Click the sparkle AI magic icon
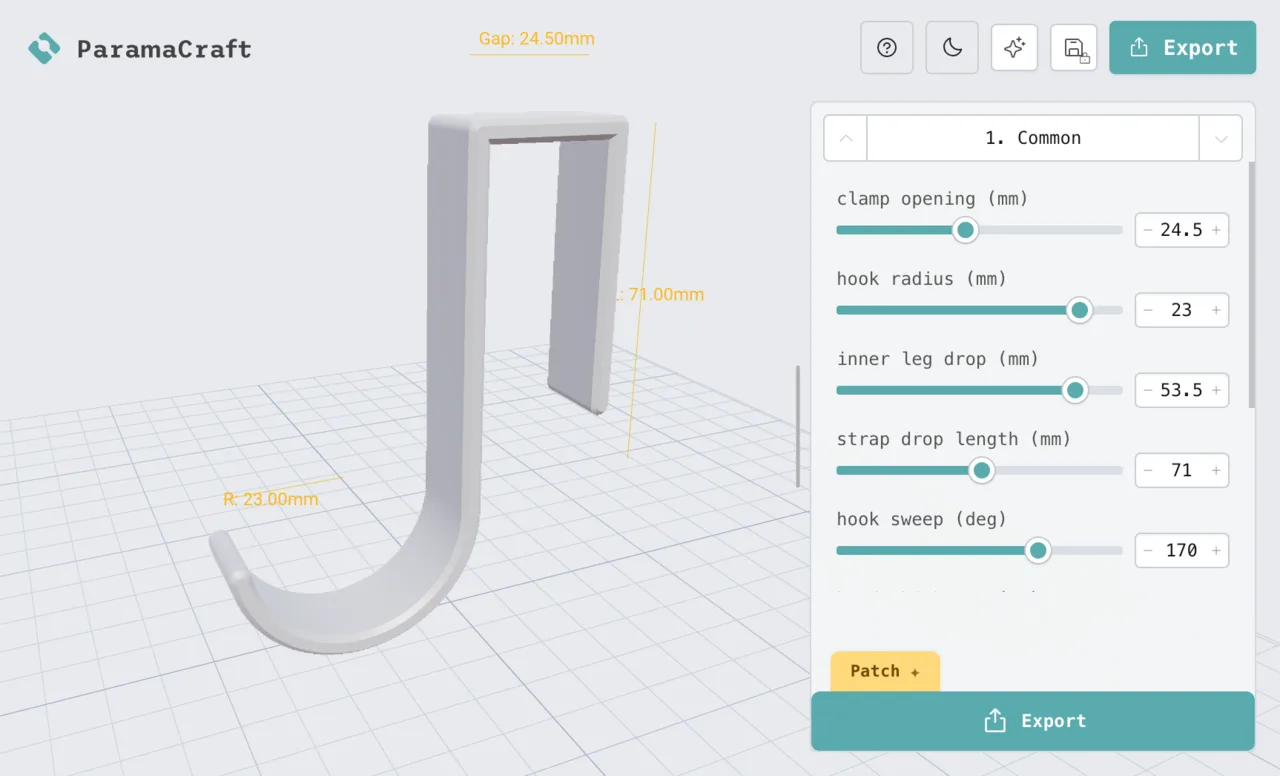 click(1014, 48)
